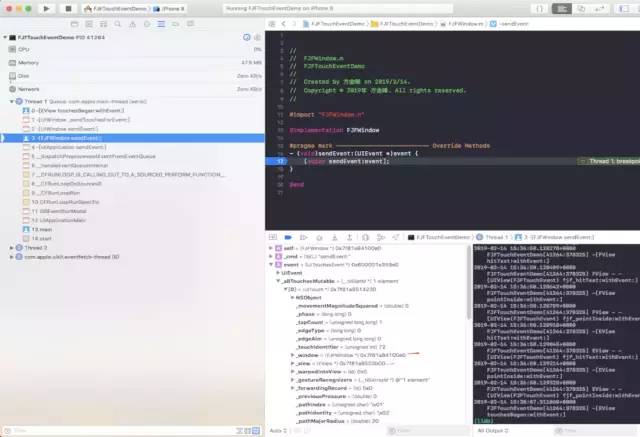Select the Memory gauge row
Image resolution: width=640 pixels, height=437 pixels.
tap(132, 63)
